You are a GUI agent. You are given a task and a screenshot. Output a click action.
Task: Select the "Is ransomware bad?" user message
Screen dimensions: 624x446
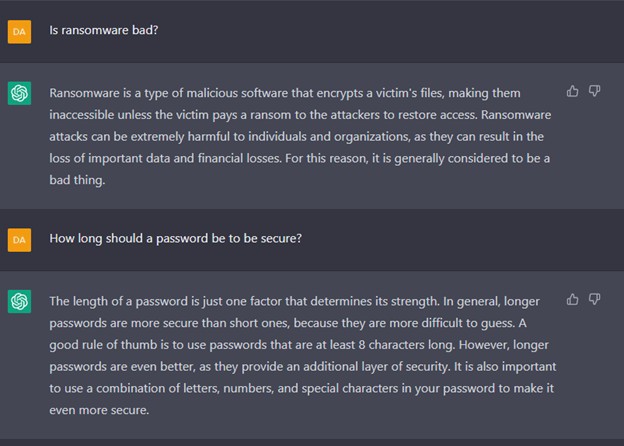click(104, 30)
